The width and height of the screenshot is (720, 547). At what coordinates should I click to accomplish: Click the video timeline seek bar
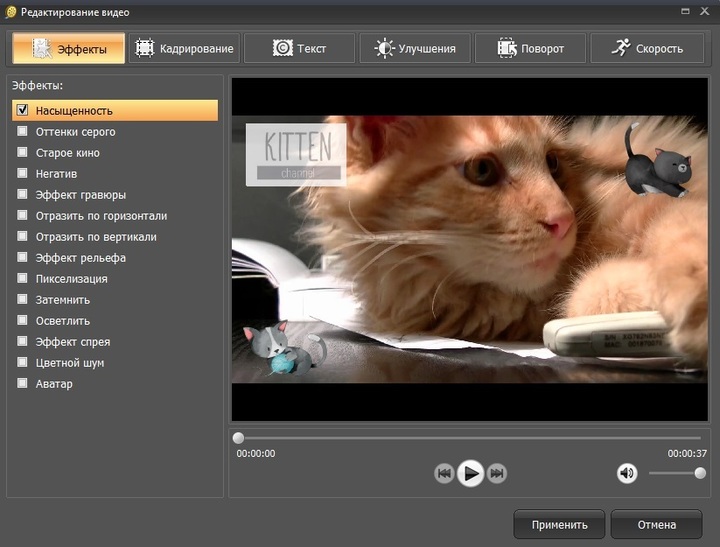(470, 438)
